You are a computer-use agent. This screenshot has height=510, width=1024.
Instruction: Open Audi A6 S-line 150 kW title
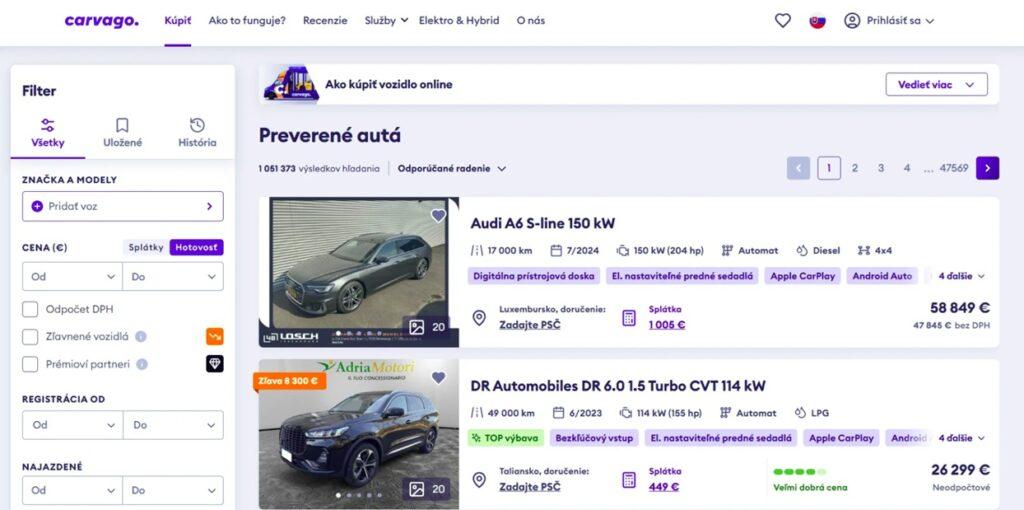click(x=543, y=223)
